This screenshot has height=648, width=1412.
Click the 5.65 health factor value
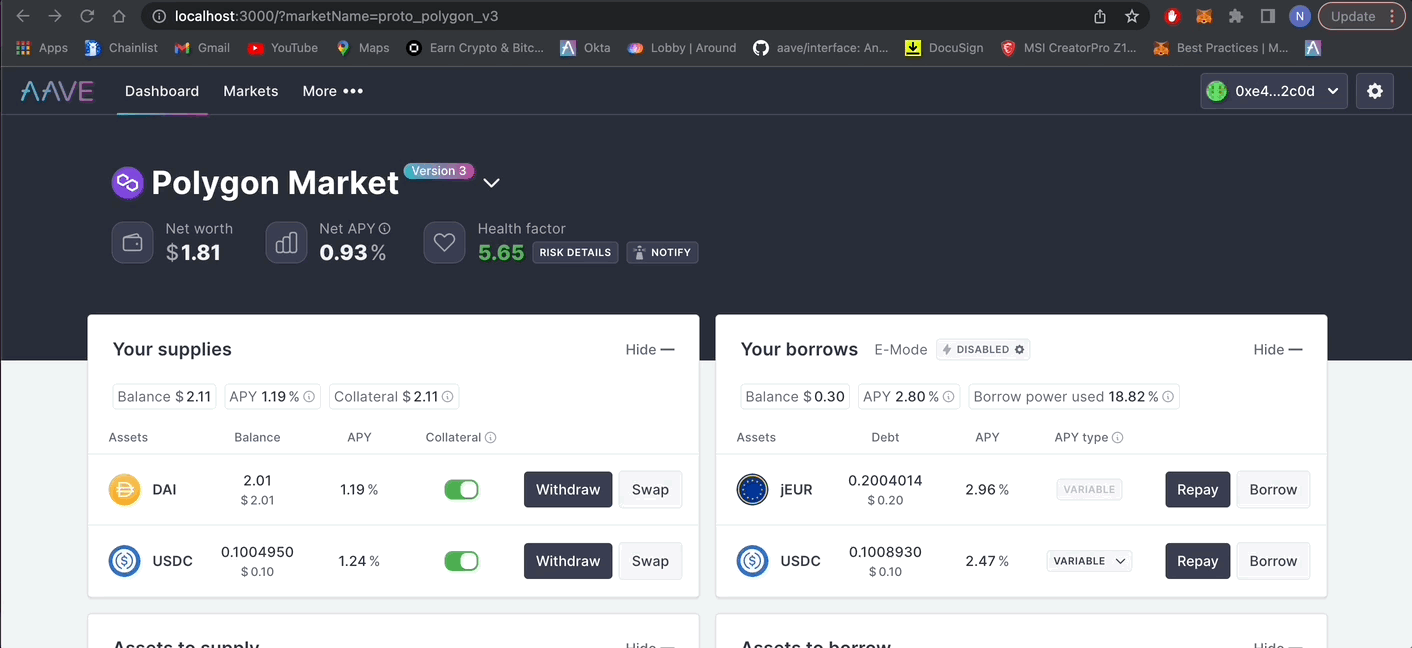click(x=501, y=253)
